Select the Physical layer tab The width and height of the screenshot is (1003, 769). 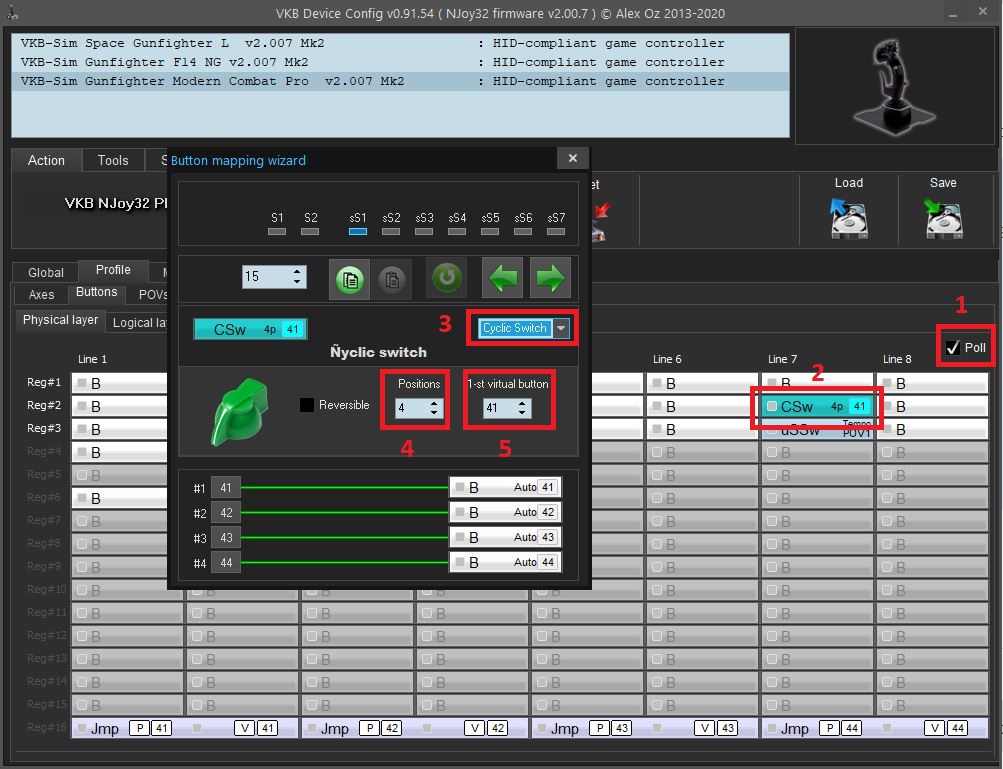click(x=60, y=320)
